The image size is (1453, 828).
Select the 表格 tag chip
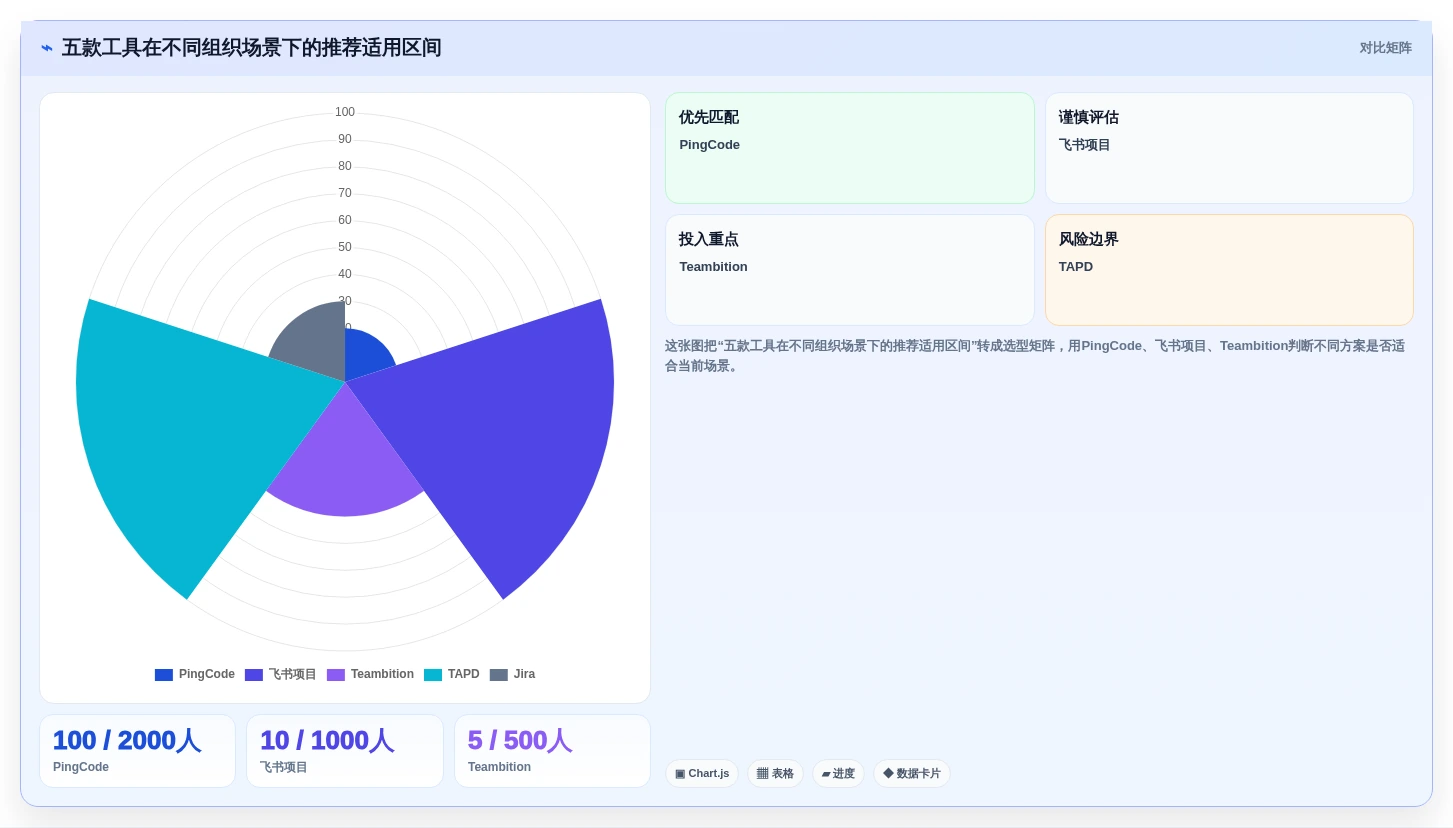click(775, 774)
